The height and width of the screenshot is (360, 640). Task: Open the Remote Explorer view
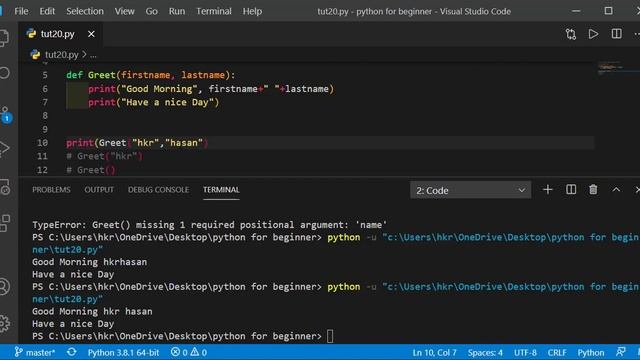4,187
